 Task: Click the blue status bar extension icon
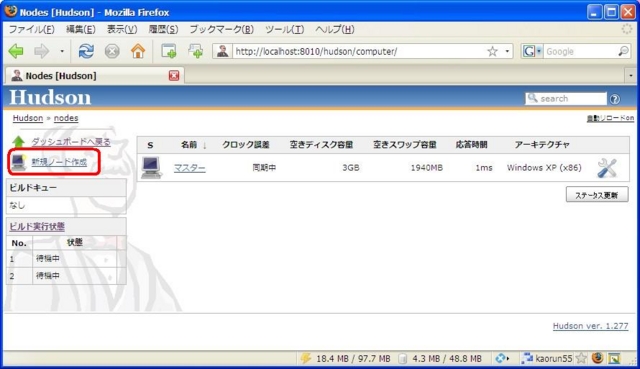click(x=502, y=358)
